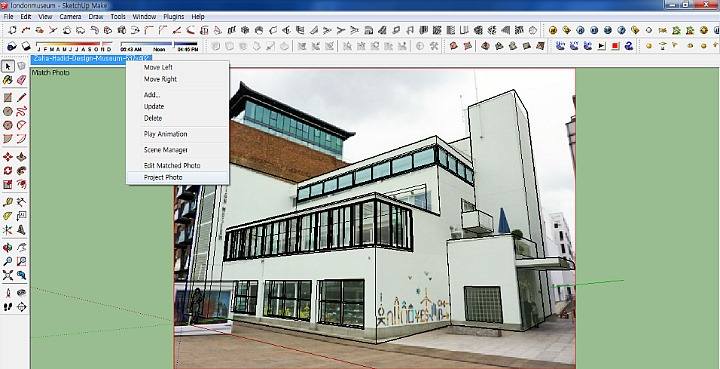The width and height of the screenshot is (720, 369).
Task: Select the Freehand squiggle tool
Action: [x=22, y=111]
